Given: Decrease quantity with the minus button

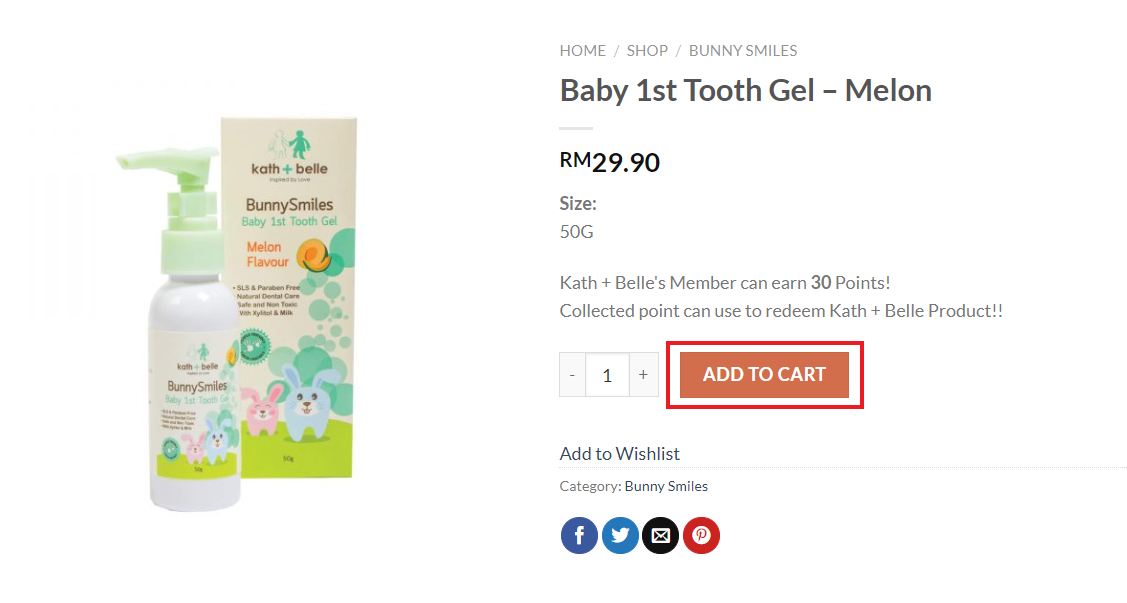Looking at the screenshot, I should (x=572, y=375).
